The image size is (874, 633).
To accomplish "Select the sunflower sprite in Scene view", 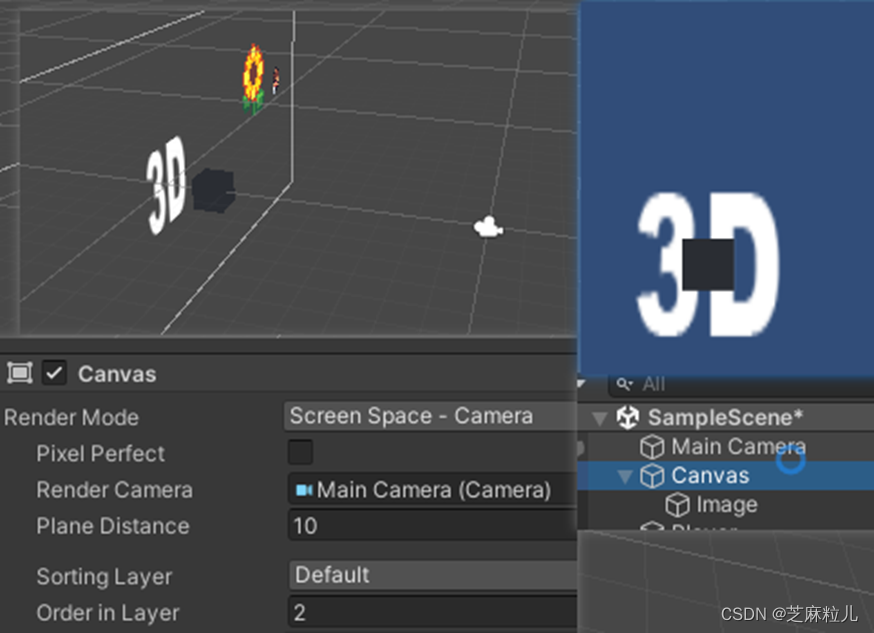I will point(253,79).
